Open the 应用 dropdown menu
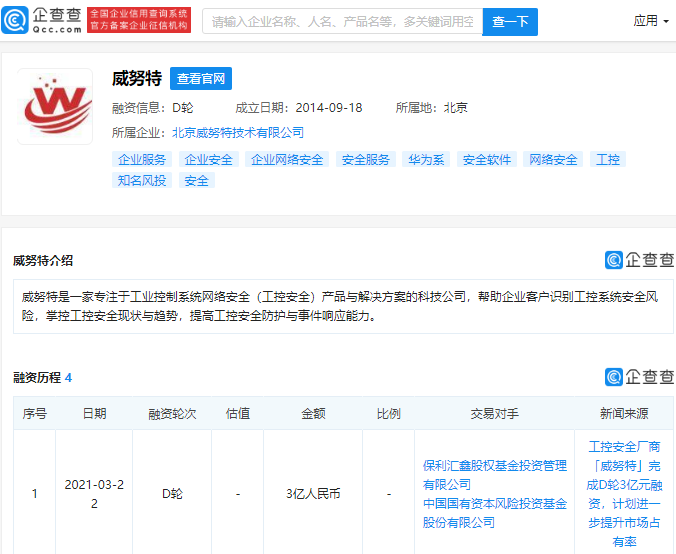Image resolution: width=676 pixels, height=554 pixels. [x=651, y=20]
